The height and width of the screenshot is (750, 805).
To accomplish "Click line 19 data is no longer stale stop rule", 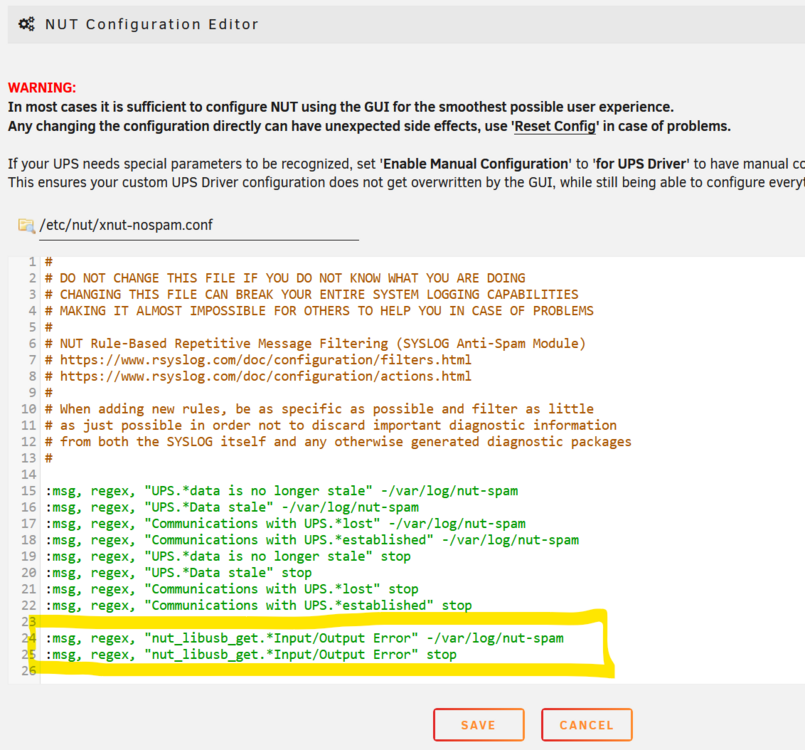I will tap(228, 556).
